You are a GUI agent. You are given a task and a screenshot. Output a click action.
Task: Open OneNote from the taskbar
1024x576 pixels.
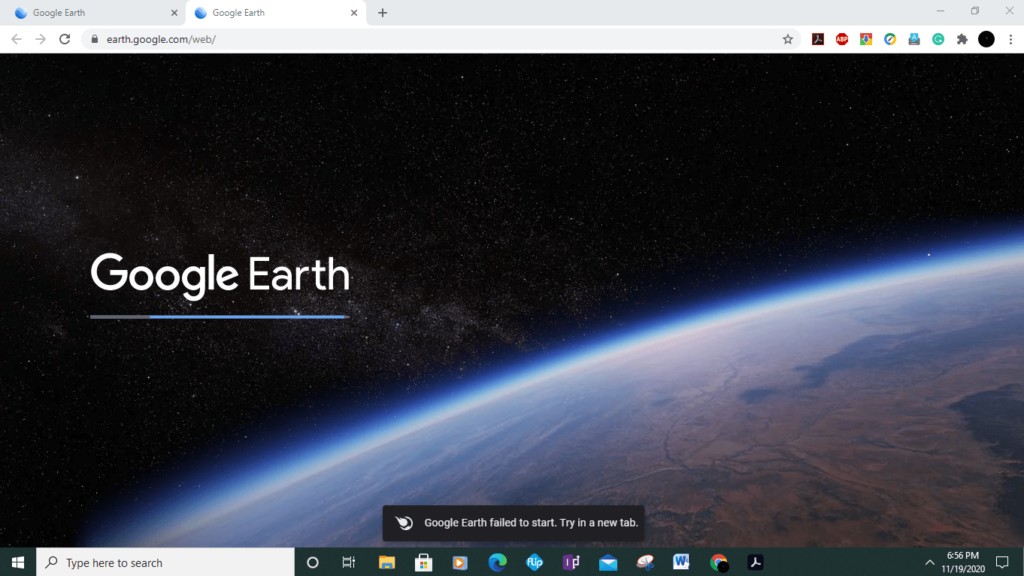[x=571, y=562]
